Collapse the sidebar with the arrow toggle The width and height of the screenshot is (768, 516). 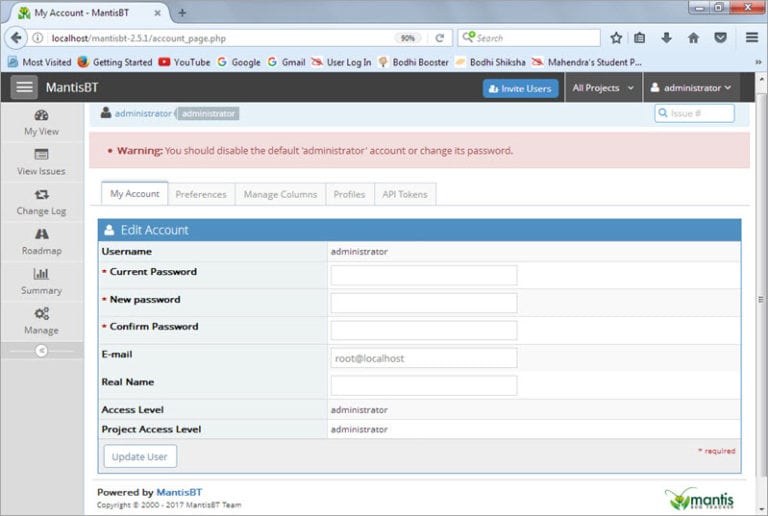coord(41,350)
